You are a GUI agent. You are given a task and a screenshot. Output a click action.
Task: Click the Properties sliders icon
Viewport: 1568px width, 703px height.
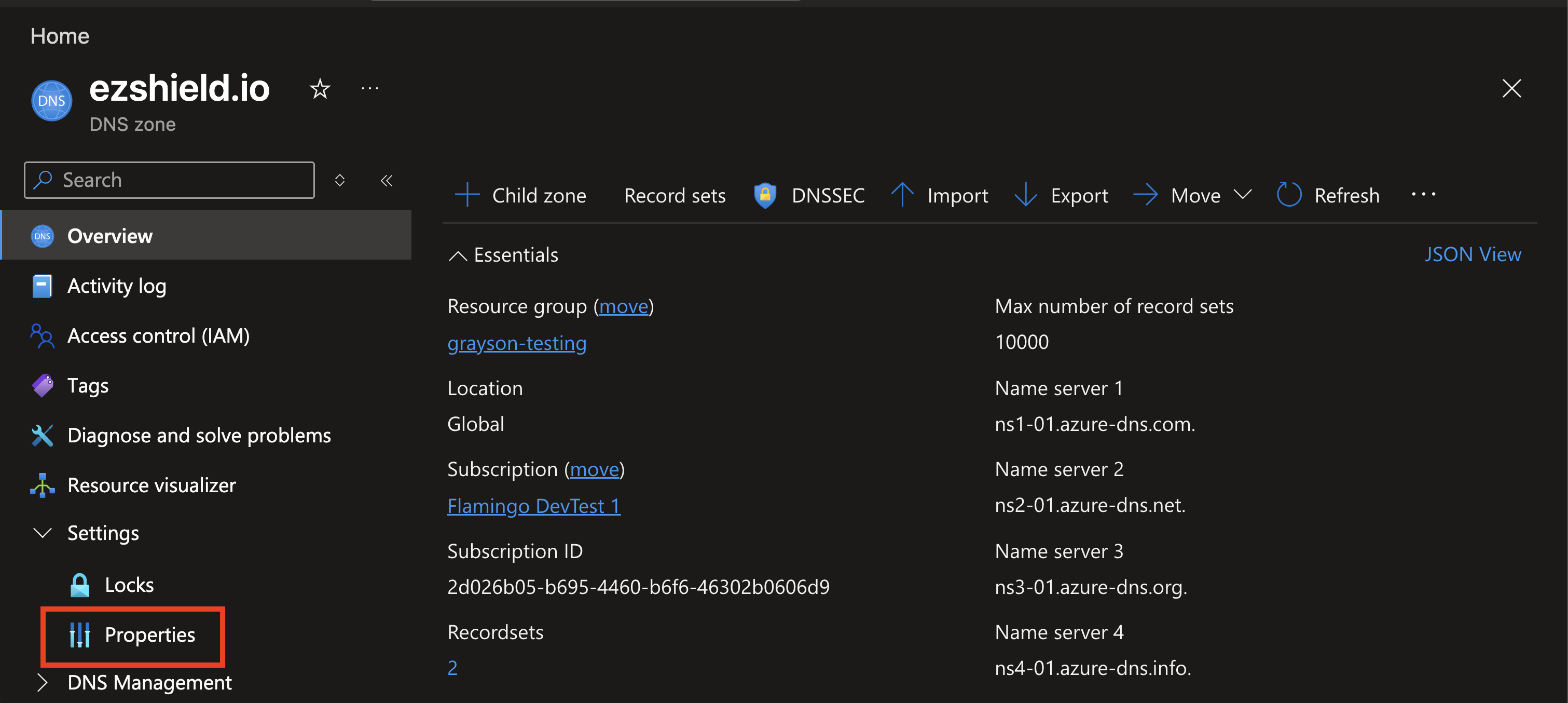click(x=80, y=635)
